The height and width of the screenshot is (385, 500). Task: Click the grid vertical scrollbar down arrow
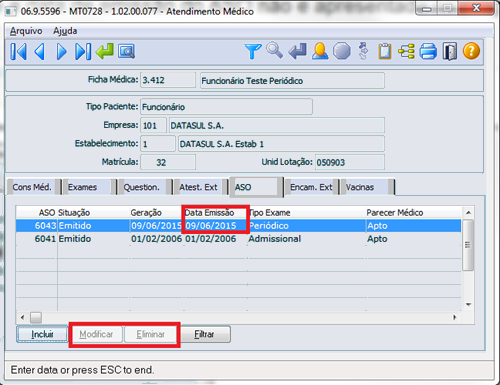tap(468, 304)
